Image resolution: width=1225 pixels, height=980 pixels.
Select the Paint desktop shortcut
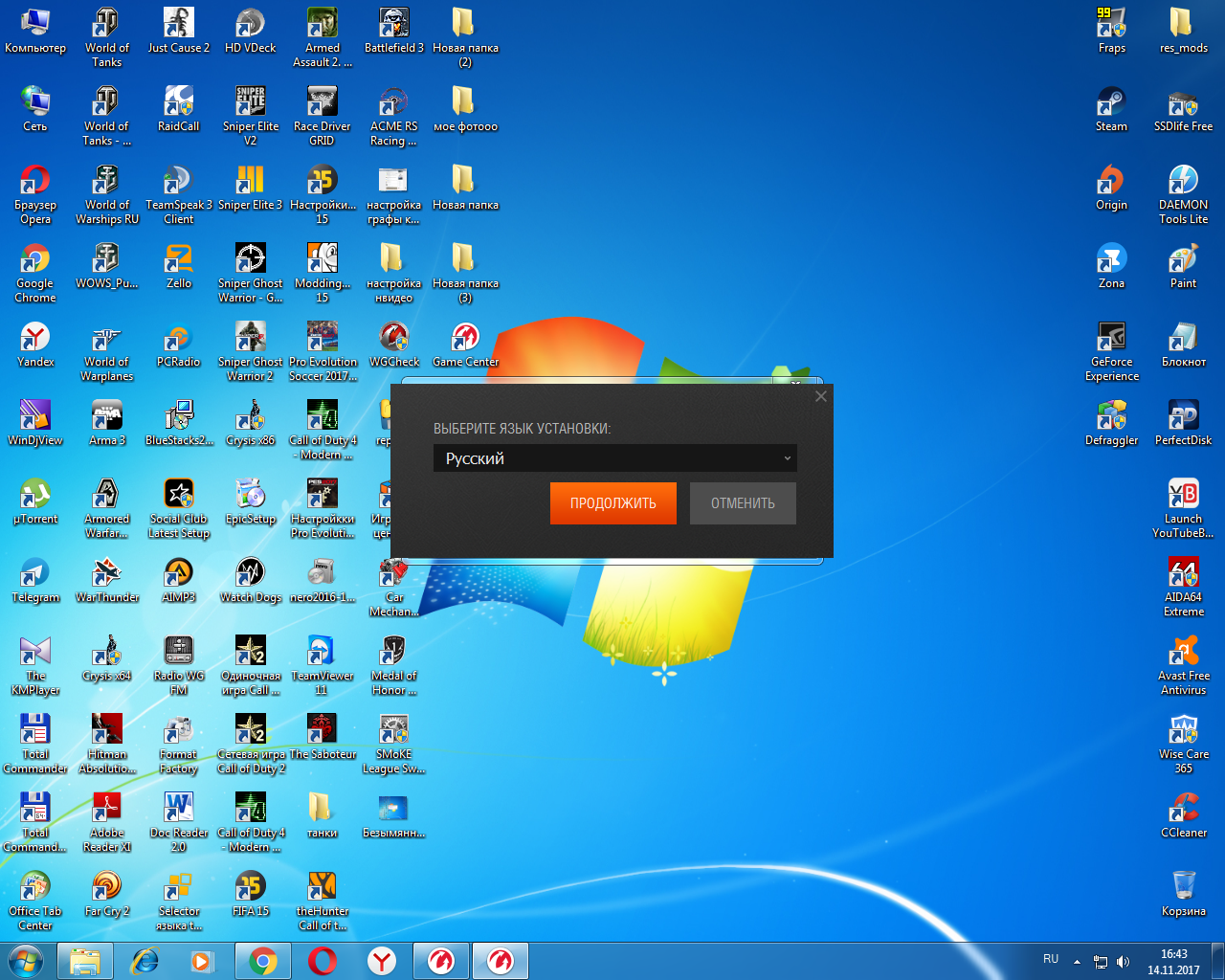[1183, 266]
